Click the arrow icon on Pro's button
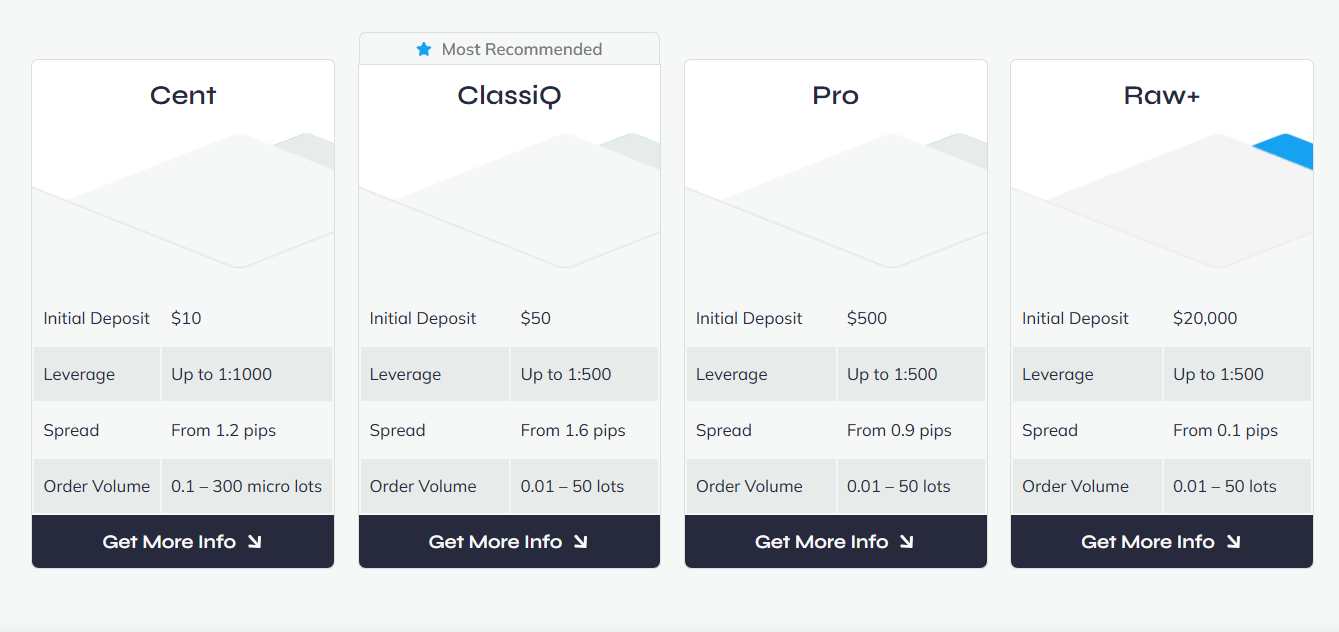Viewport: 1339px width, 632px height. coord(906,542)
